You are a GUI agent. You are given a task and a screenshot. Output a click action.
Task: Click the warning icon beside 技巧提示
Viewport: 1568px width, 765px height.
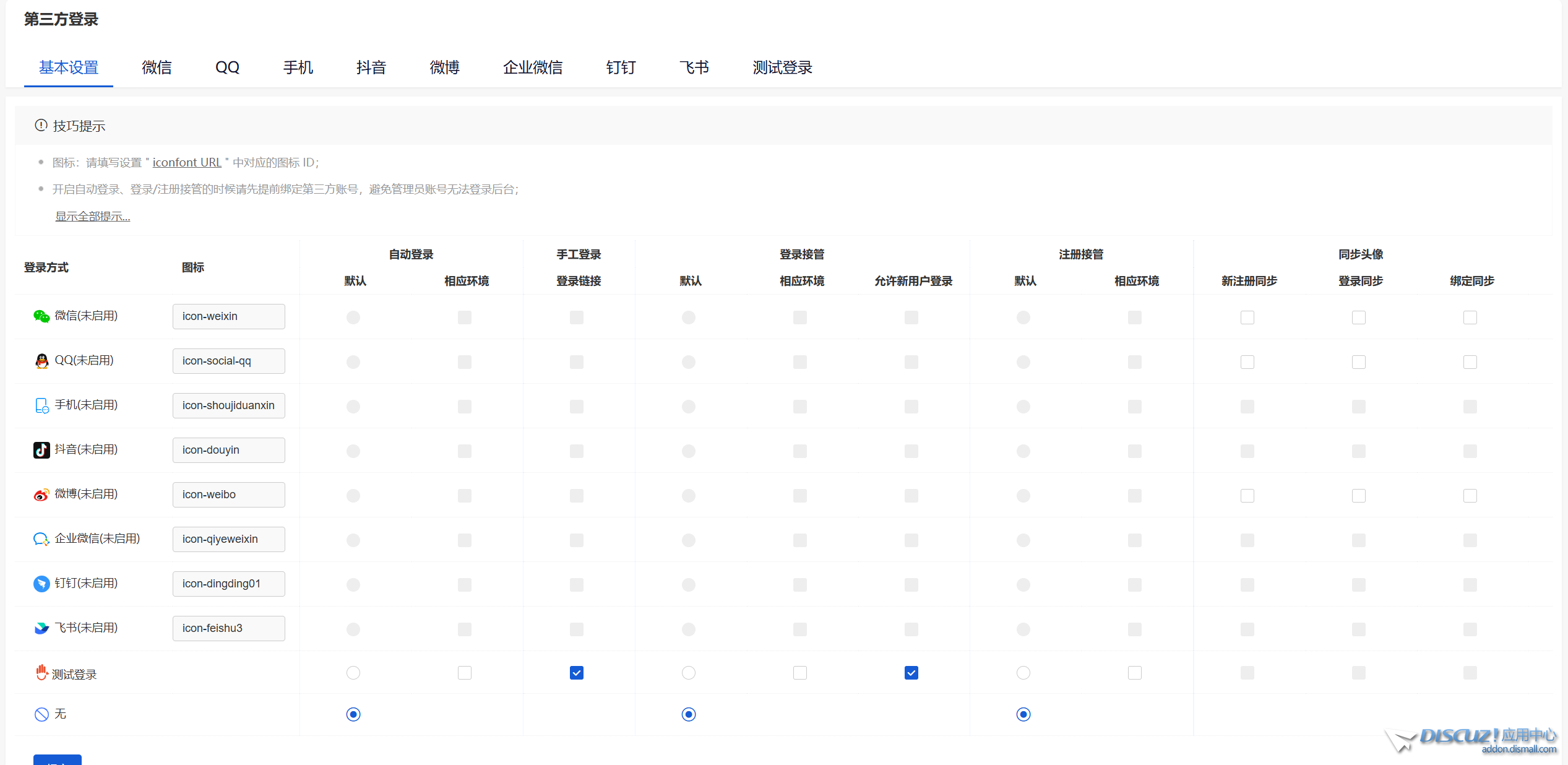40,125
